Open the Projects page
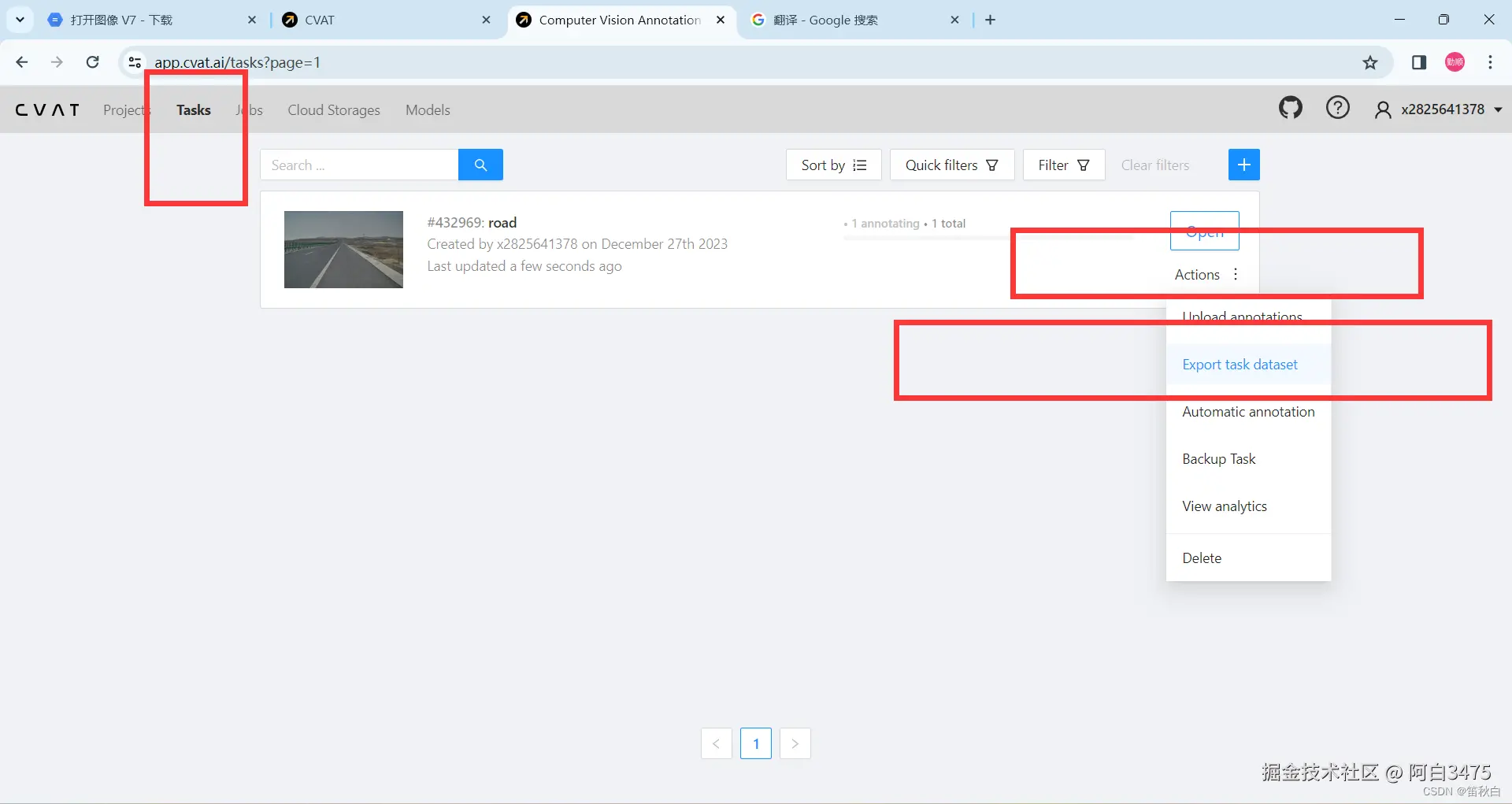 [x=127, y=110]
